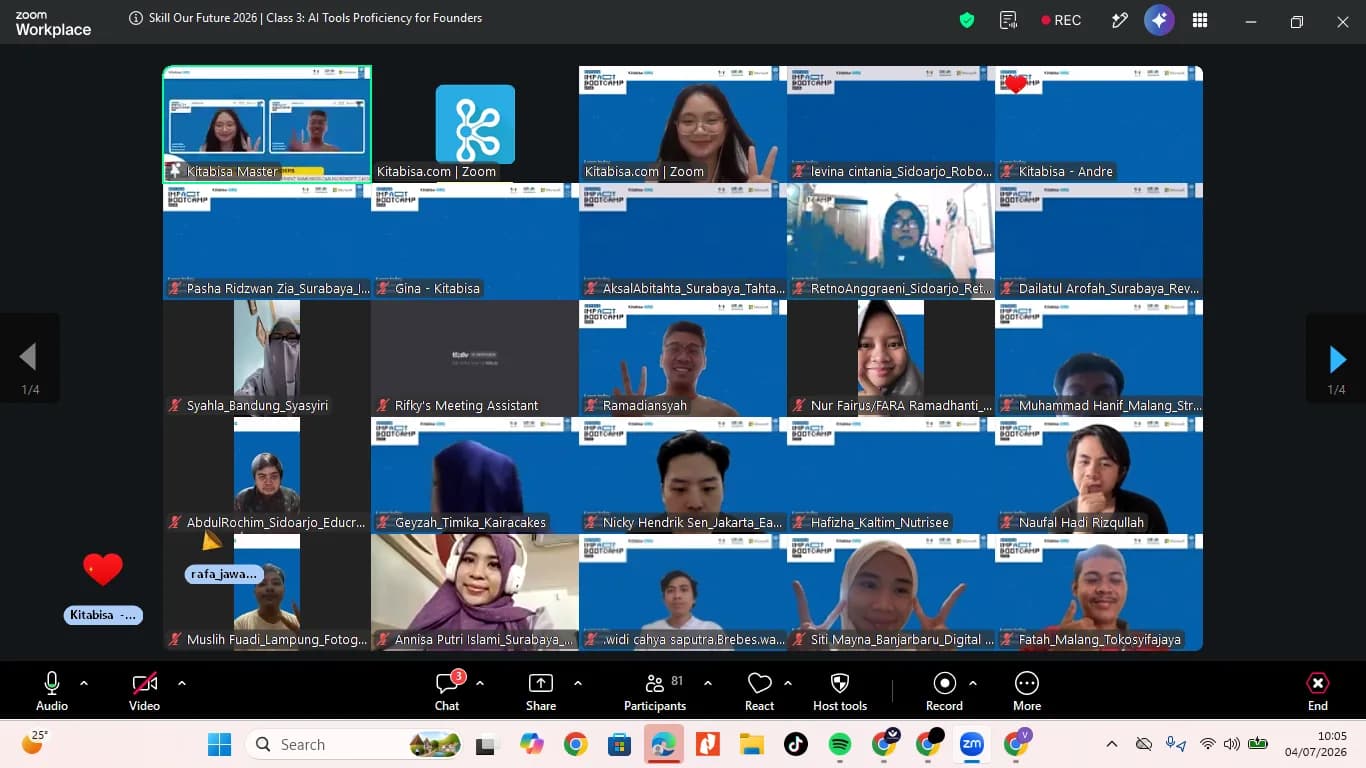This screenshot has width=1366, height=768.
Task: Toggle the Video camera on
Action: tap(144, 691)
